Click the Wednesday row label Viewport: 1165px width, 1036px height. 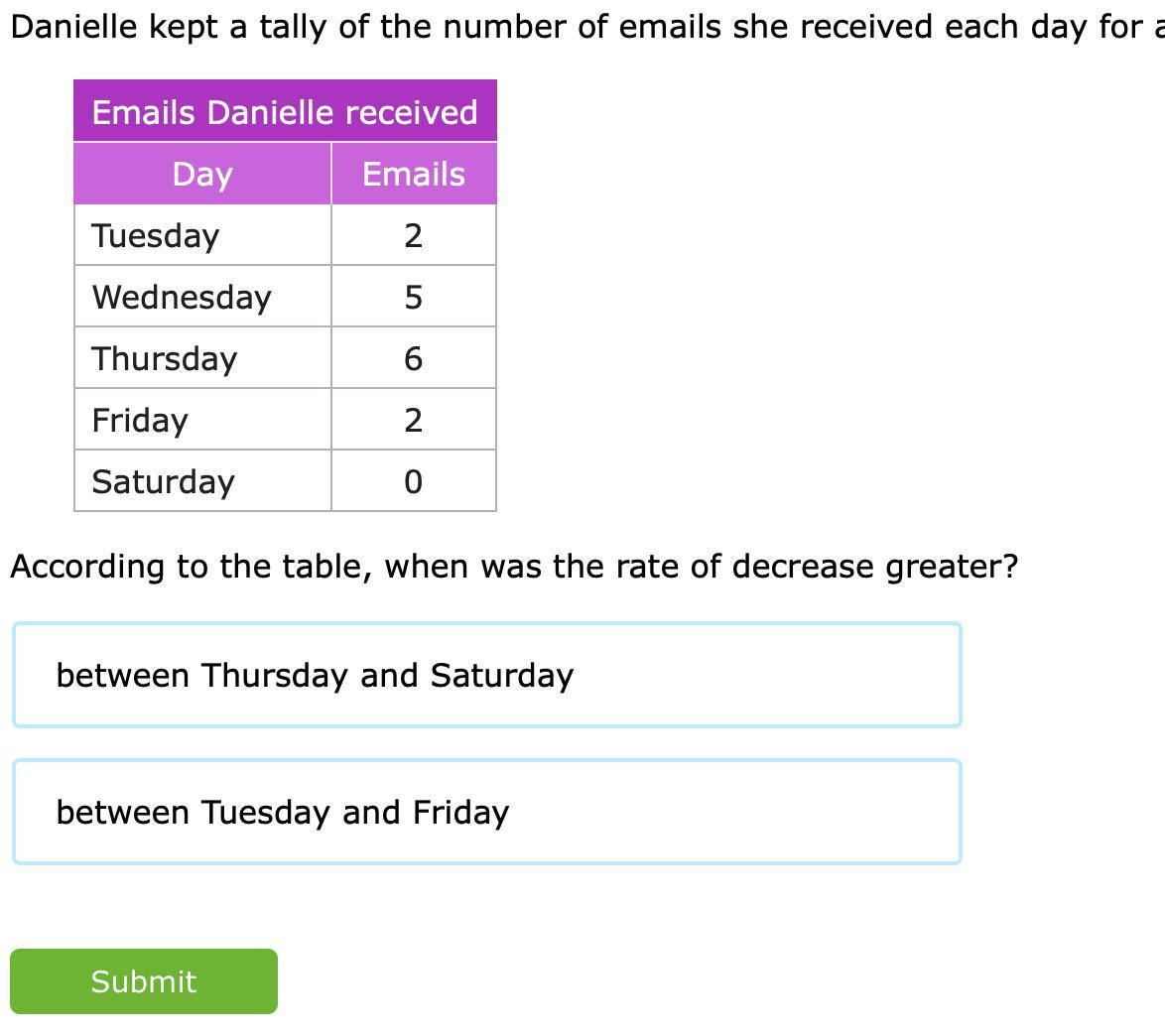pos(181,298)
